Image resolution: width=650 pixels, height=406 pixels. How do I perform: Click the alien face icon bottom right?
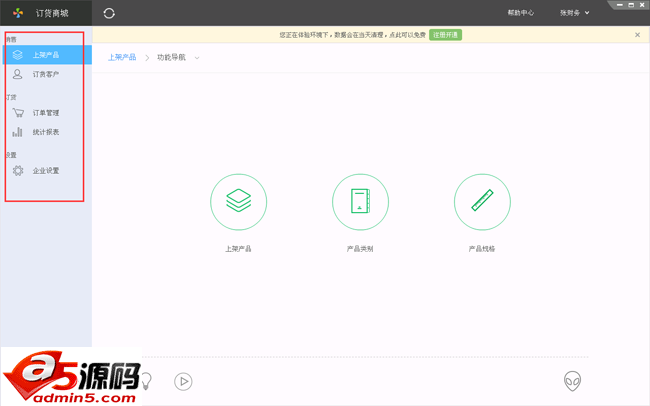[572, 381]
